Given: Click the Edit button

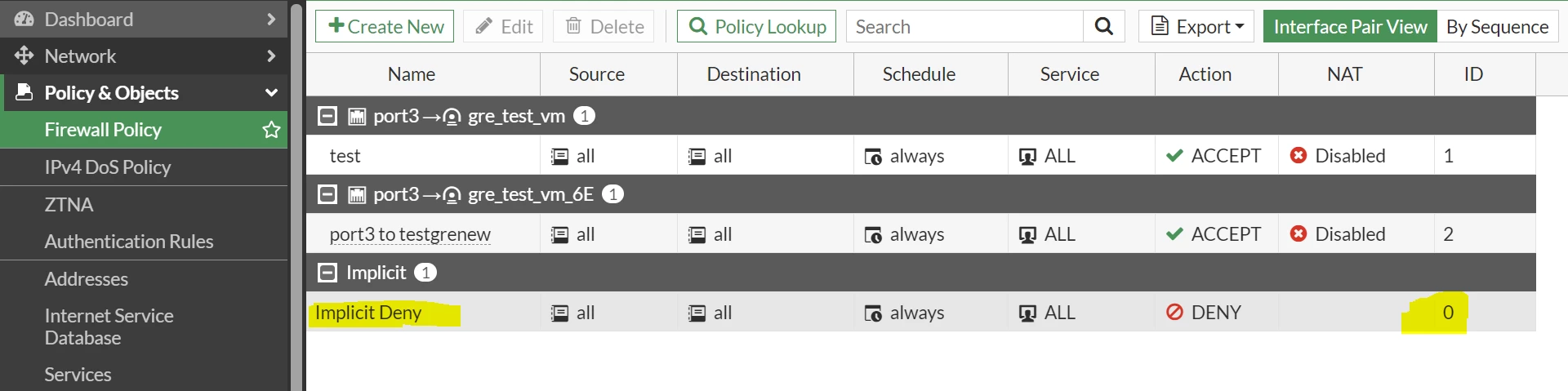Looking at the screenshot, I should [x=504, y=26].
